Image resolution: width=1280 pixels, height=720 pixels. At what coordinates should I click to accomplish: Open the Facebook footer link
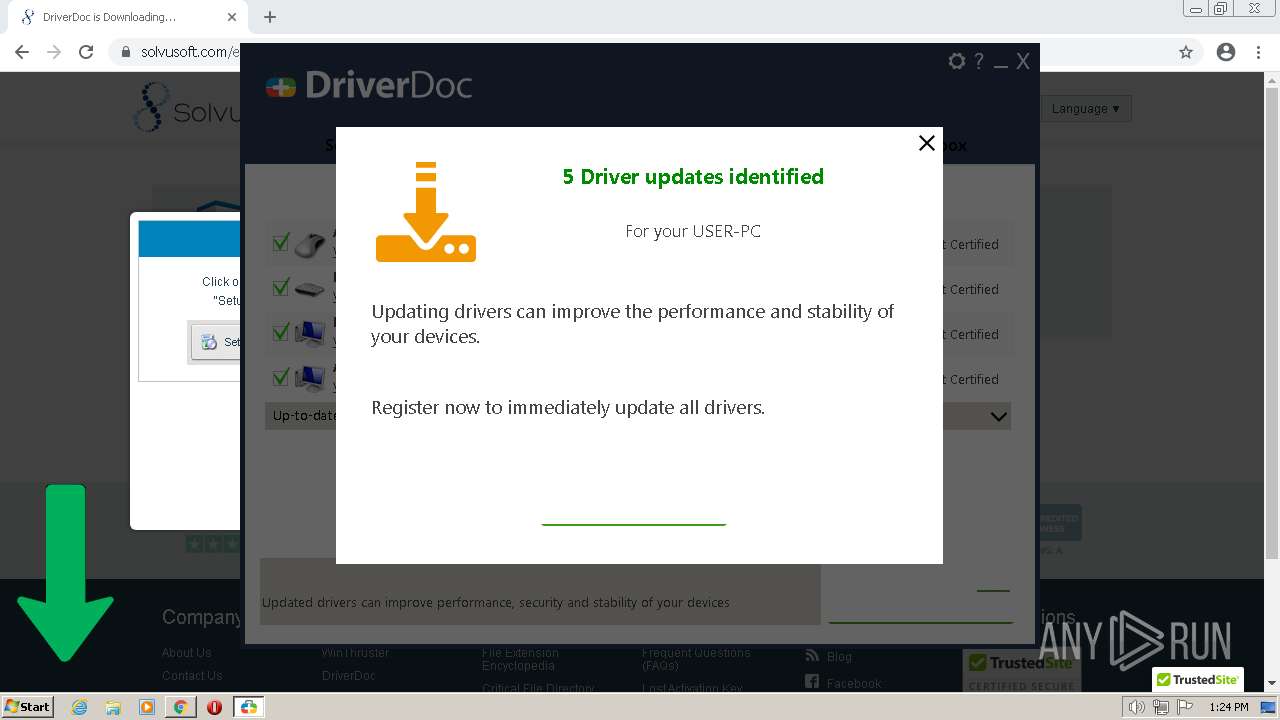click(854, 684)
